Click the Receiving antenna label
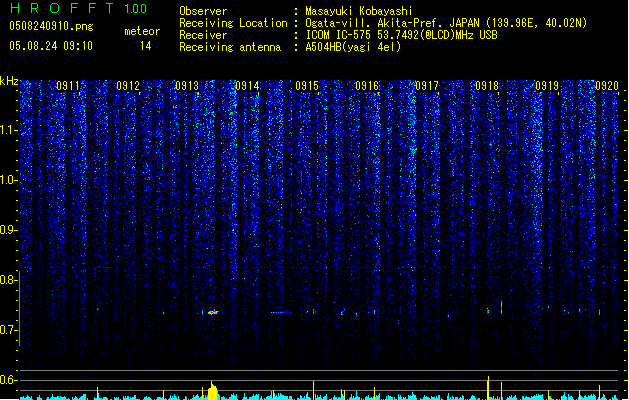629x400 pixels. [x=230, y=47]
